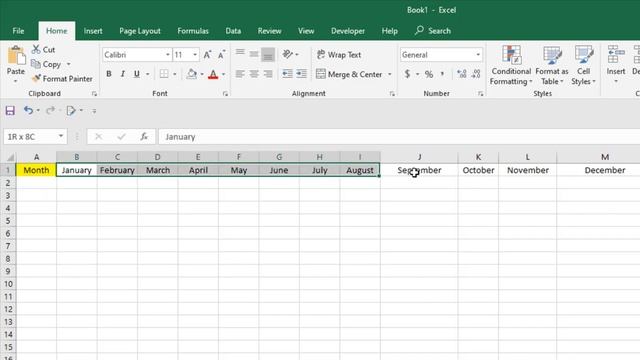Align text to the left
The image size is (640, 360).
point(240,74)
